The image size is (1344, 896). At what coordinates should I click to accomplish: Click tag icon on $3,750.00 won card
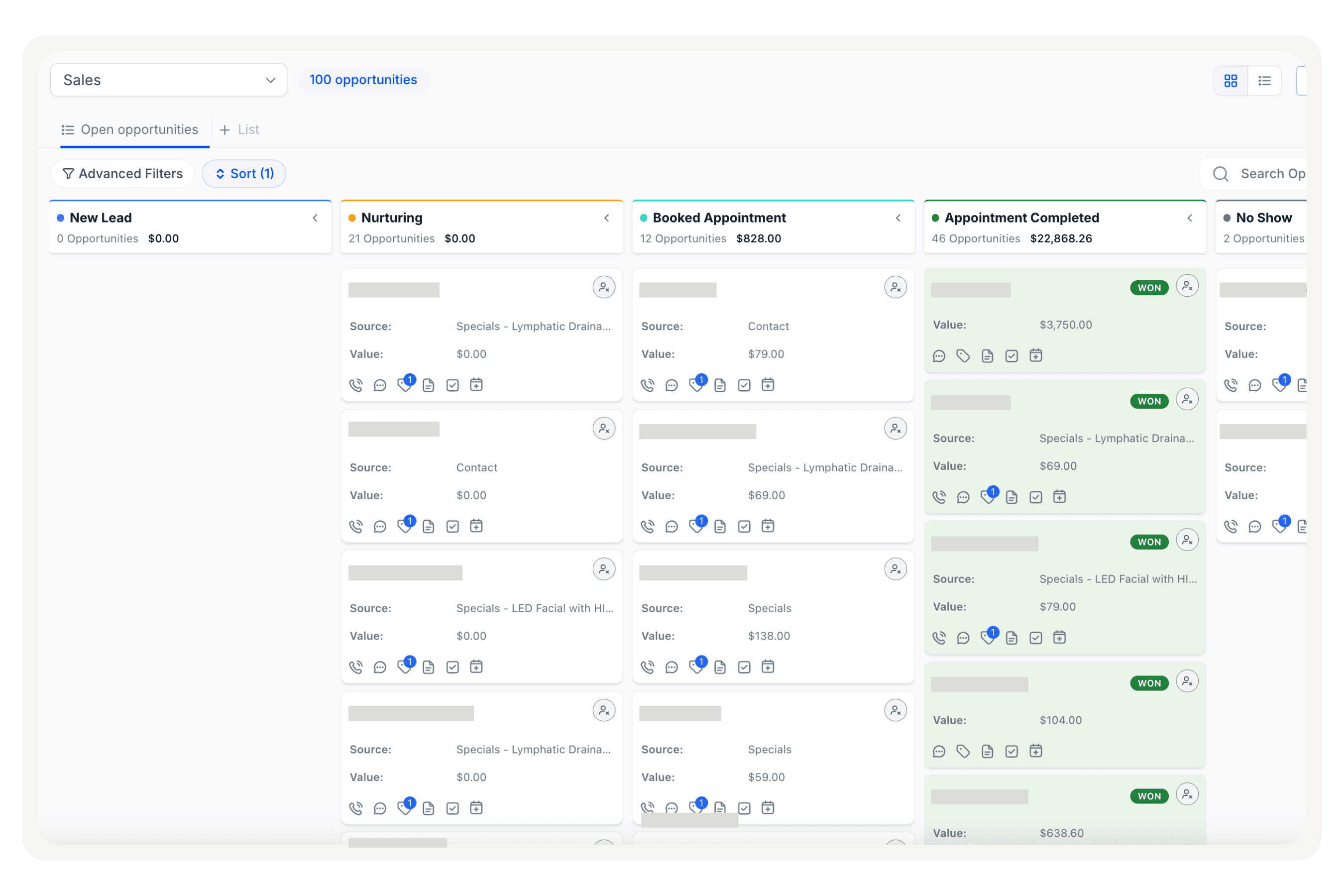coord(963,356)
